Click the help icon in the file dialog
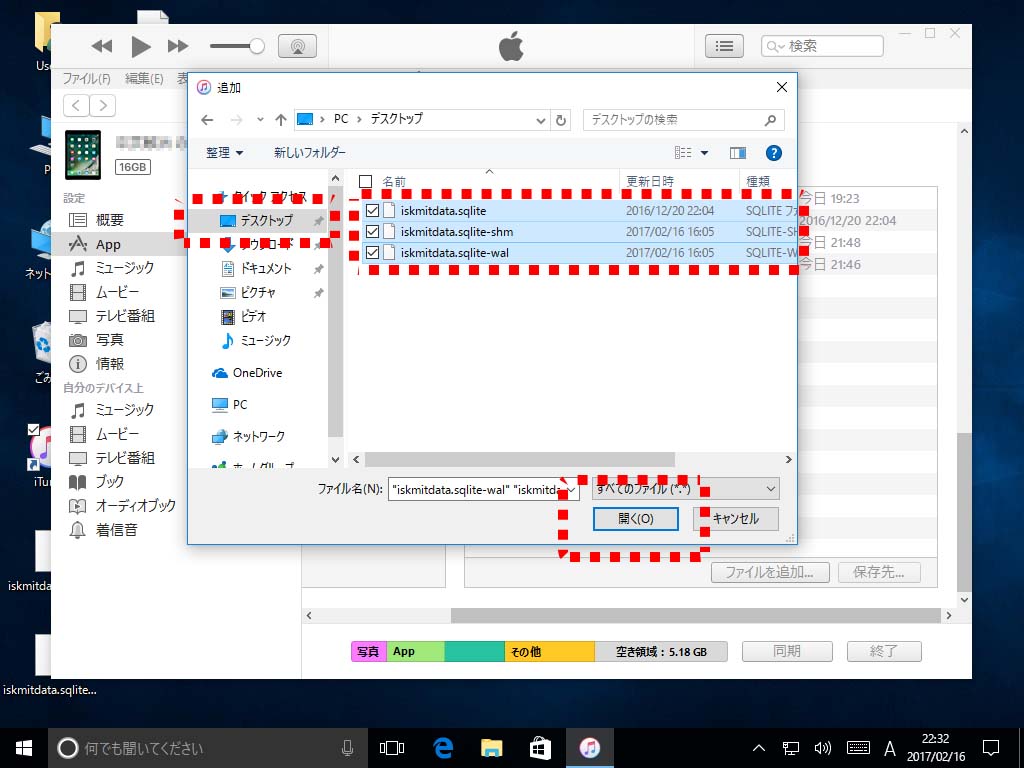Screen dimensions: 1024x768 773,153
